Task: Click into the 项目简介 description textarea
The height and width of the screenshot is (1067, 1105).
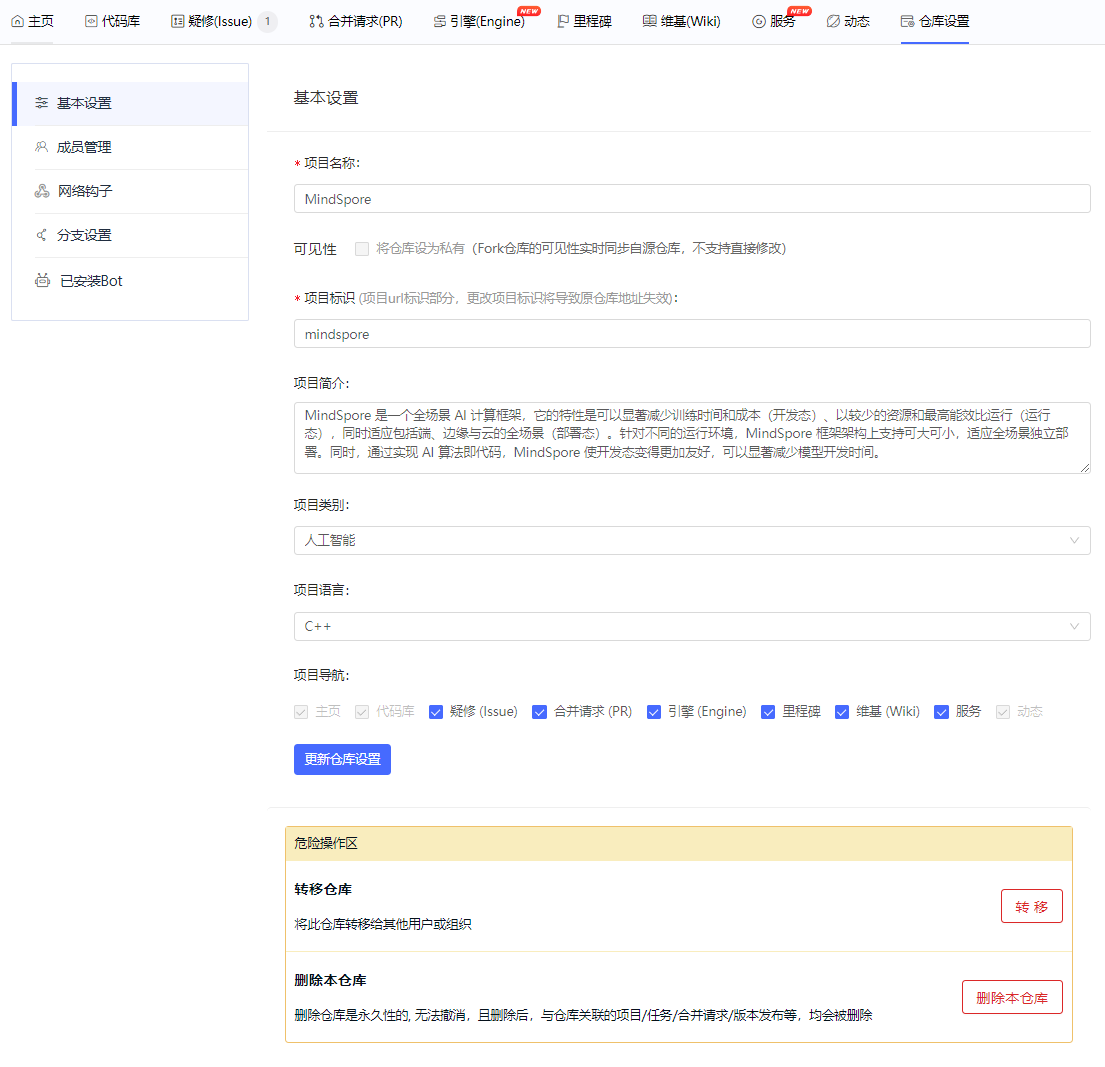Action: pyautogui.click(x=692, y=438)
